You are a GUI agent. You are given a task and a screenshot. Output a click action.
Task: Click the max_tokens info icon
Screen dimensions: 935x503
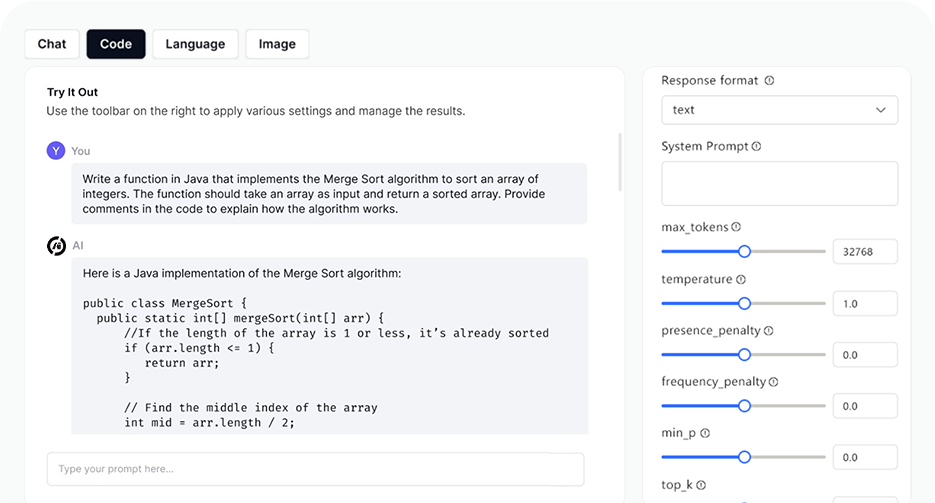point(736,227)
